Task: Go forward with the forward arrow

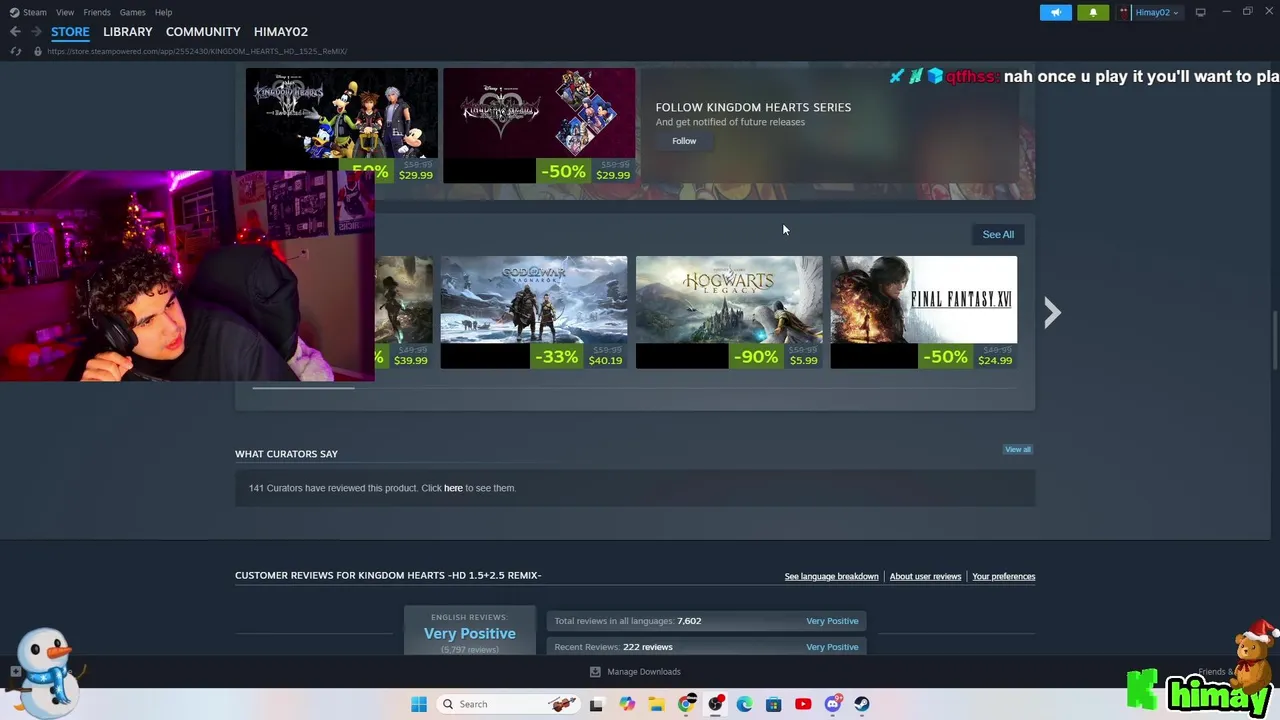Action: (x=36, y=32)
